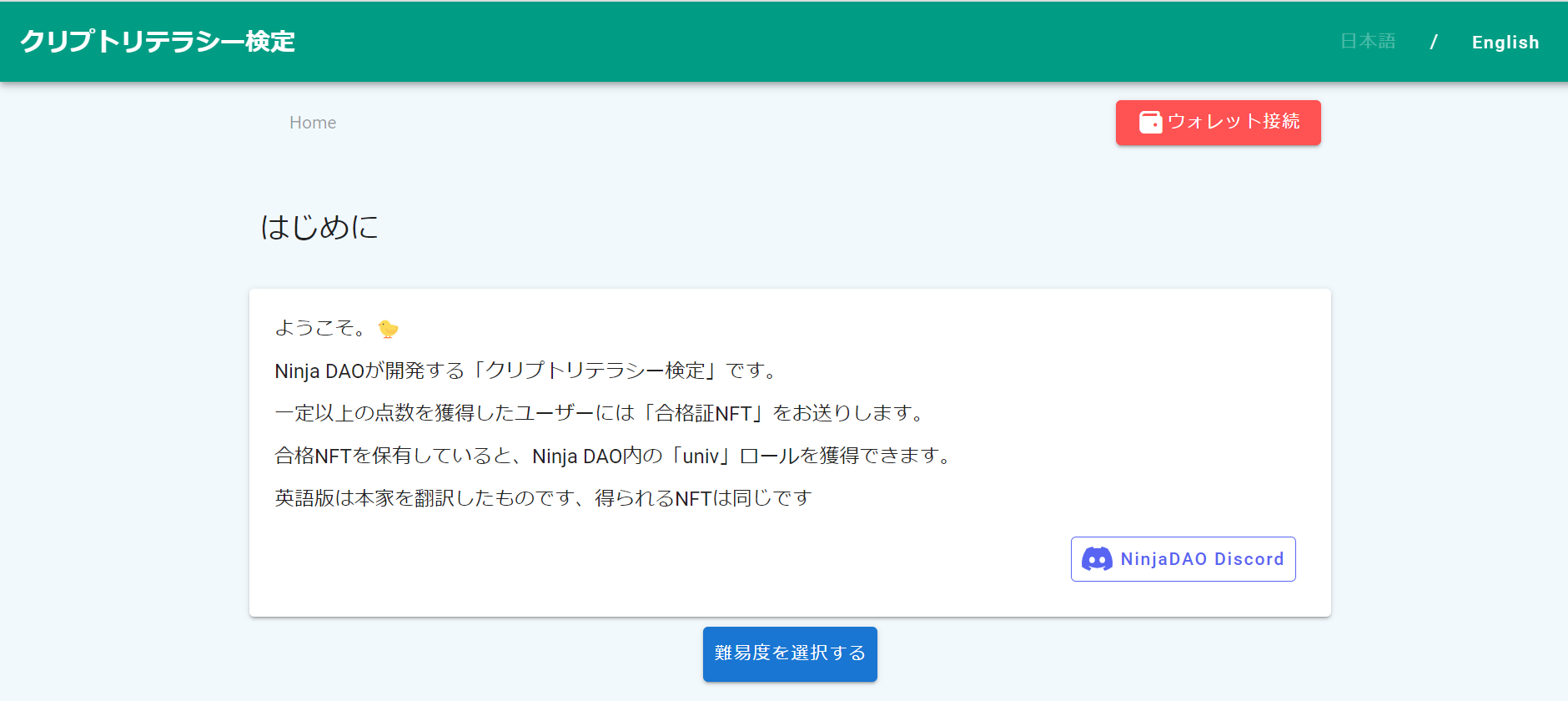Viewport: 1568px width, 701px height.
Task: Click the クリプトリテラシー検定 site title
Action: pyautogui.click(x=158, y=41)
